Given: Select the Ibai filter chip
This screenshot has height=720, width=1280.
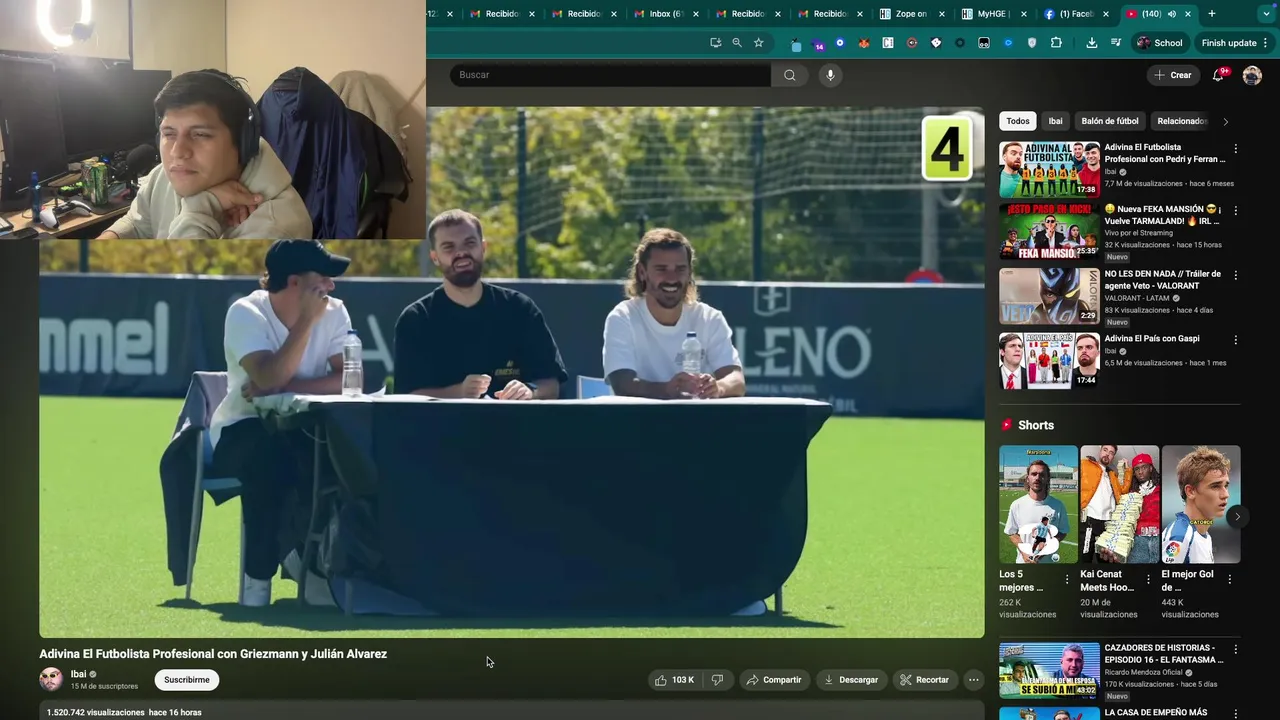Looking at the screenshot, I should (1055, 121).
